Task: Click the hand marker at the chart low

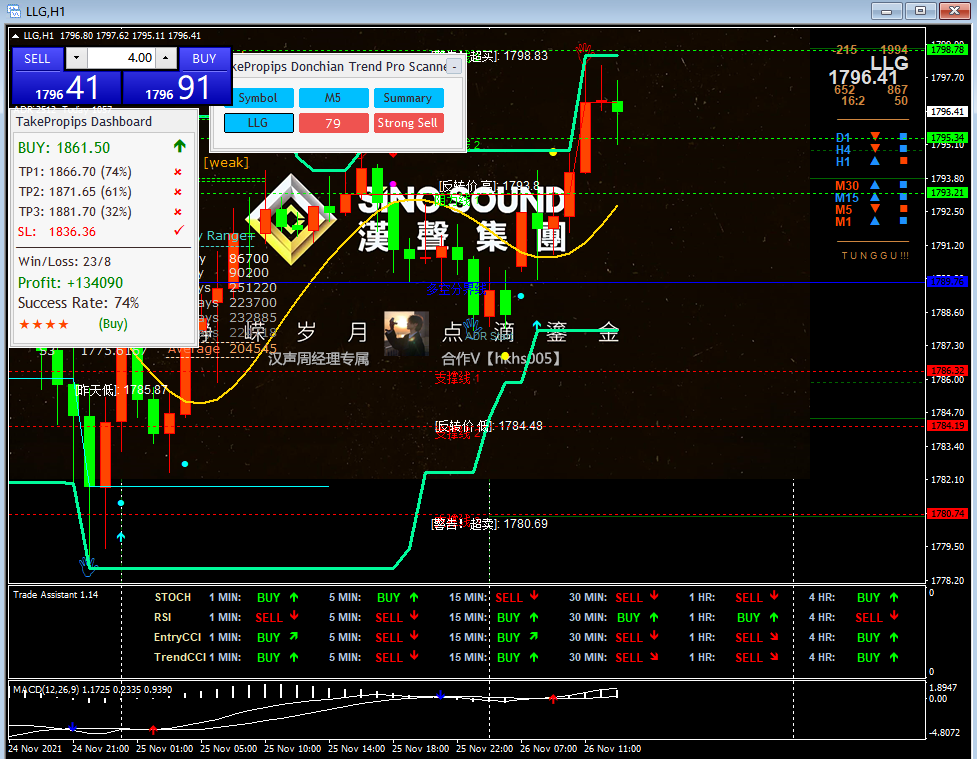Action: (87, 564)
